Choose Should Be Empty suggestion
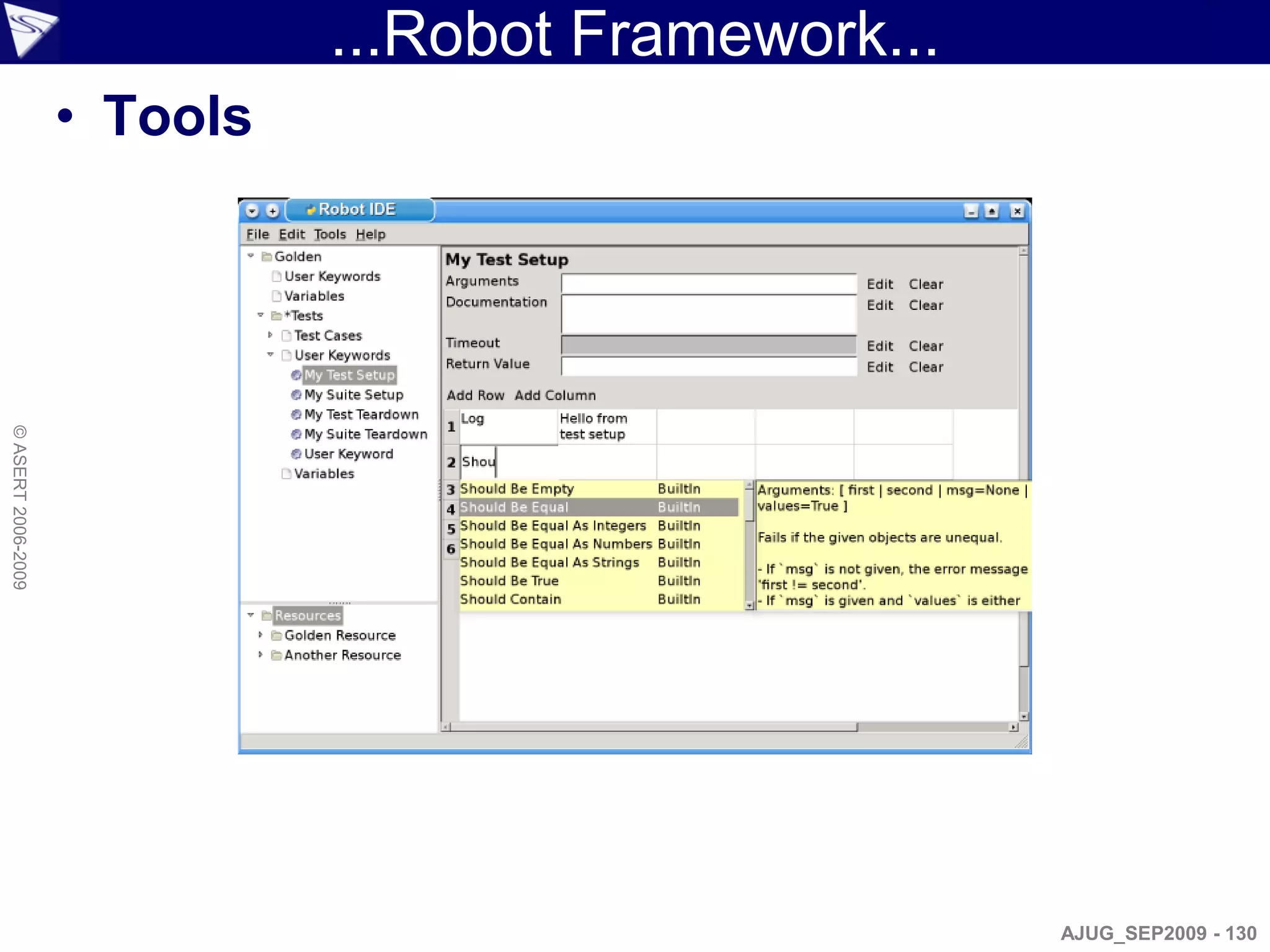 point(599,489)
